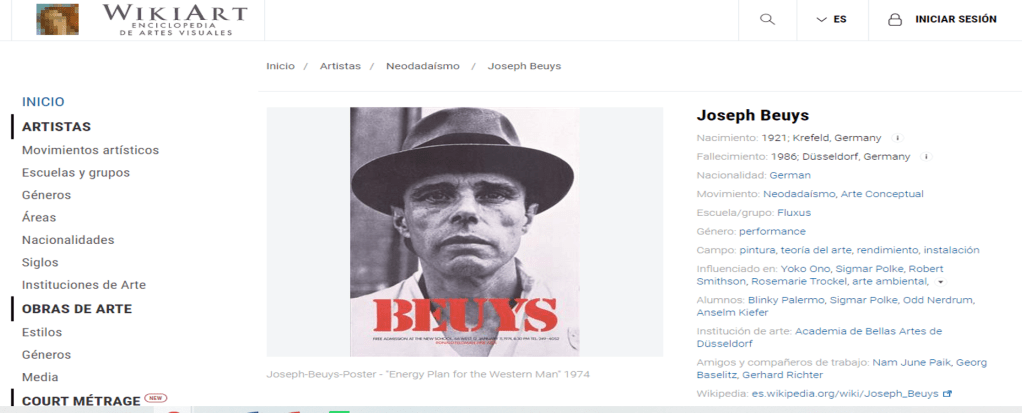Open the ES language dropdown
The image size is (1022, 413).
pos(832,20)
